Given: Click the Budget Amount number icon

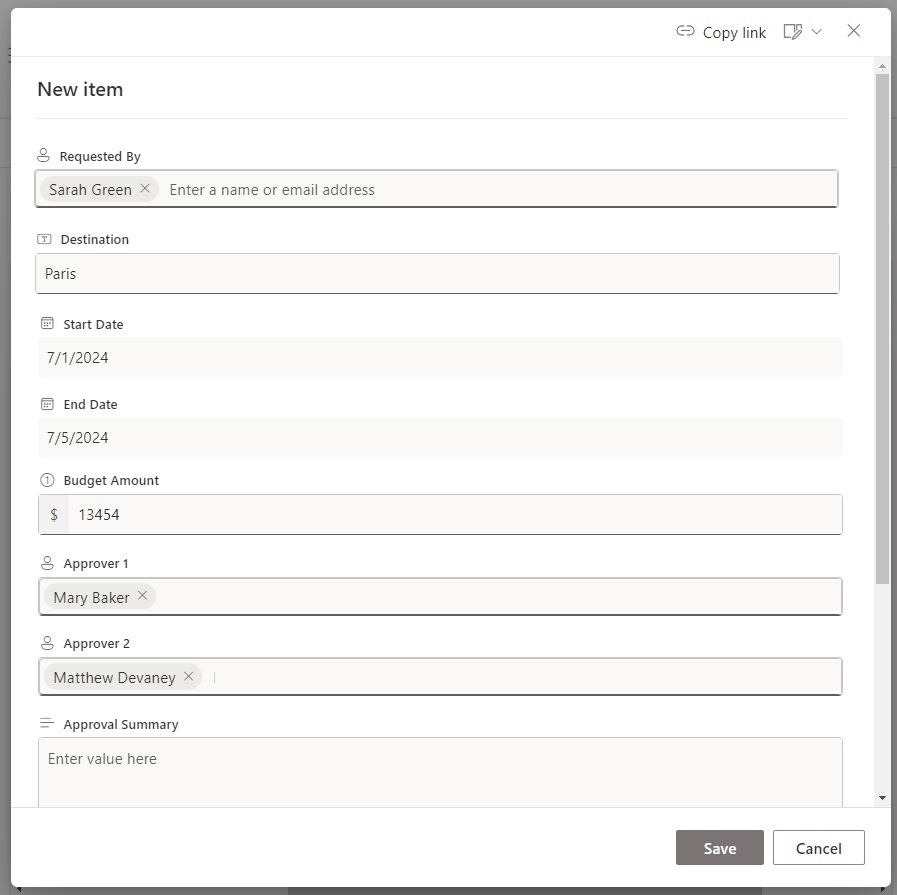Looking at the screenshot, I should pyautogui.click(x=47, y=480).
